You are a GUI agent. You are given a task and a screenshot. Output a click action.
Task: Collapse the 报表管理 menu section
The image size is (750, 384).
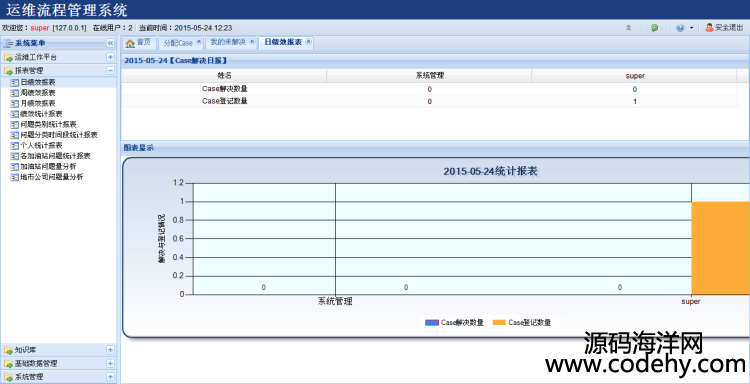tap(110, 70)
